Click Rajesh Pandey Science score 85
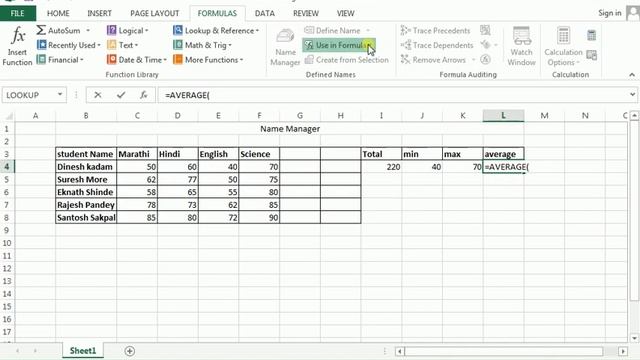640x360 pixels. coord(259,204)
